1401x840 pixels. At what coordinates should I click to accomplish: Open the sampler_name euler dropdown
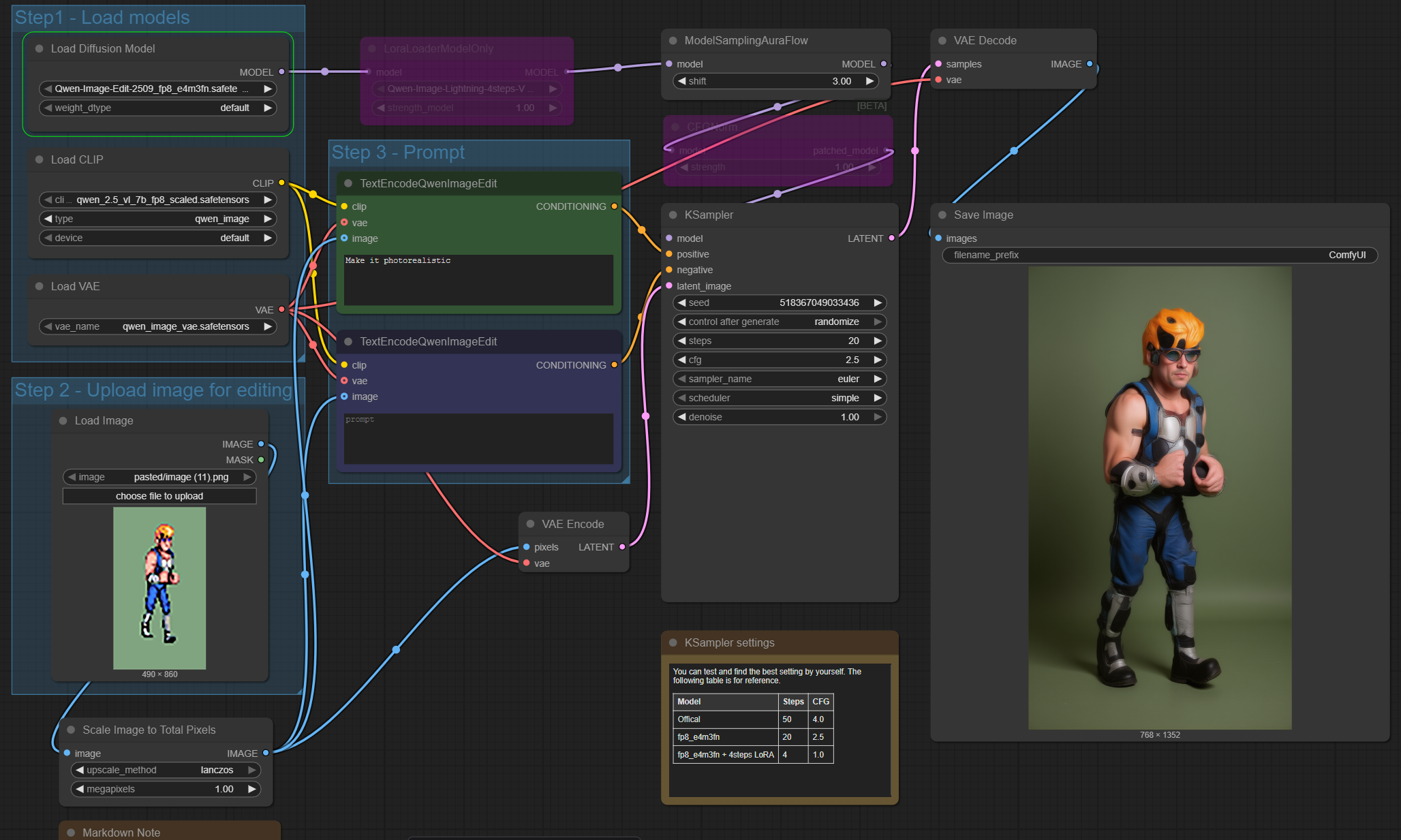coord(780,379)
